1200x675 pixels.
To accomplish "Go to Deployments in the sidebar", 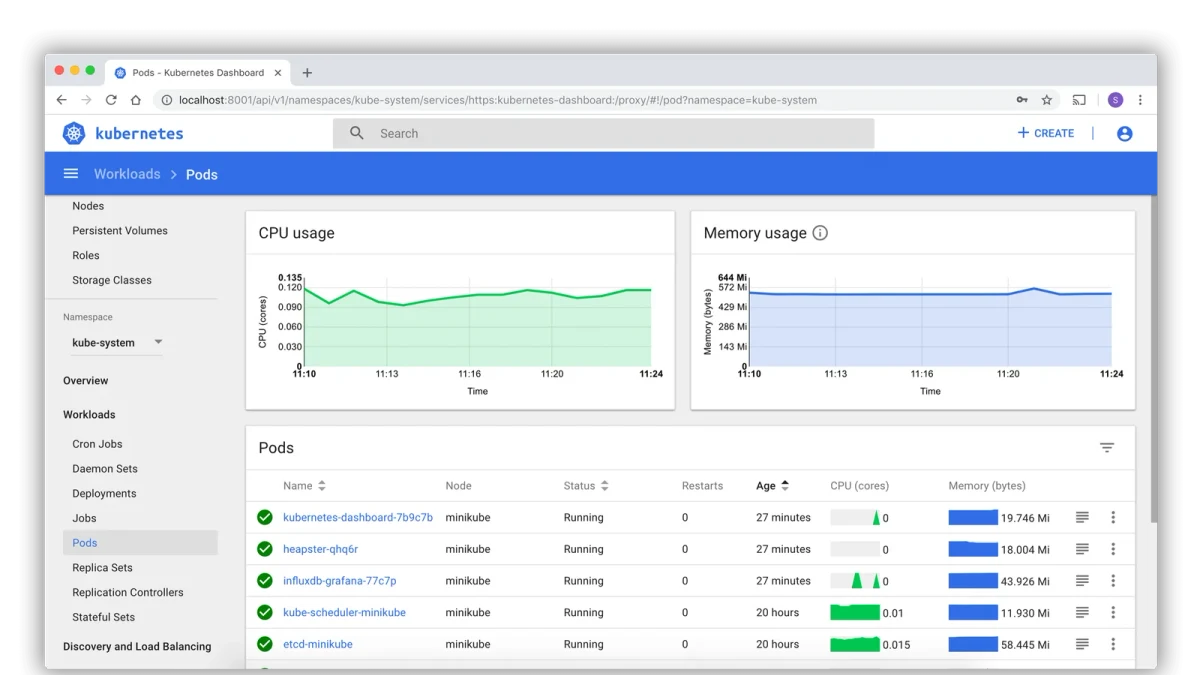I will (x=104, y=493).
